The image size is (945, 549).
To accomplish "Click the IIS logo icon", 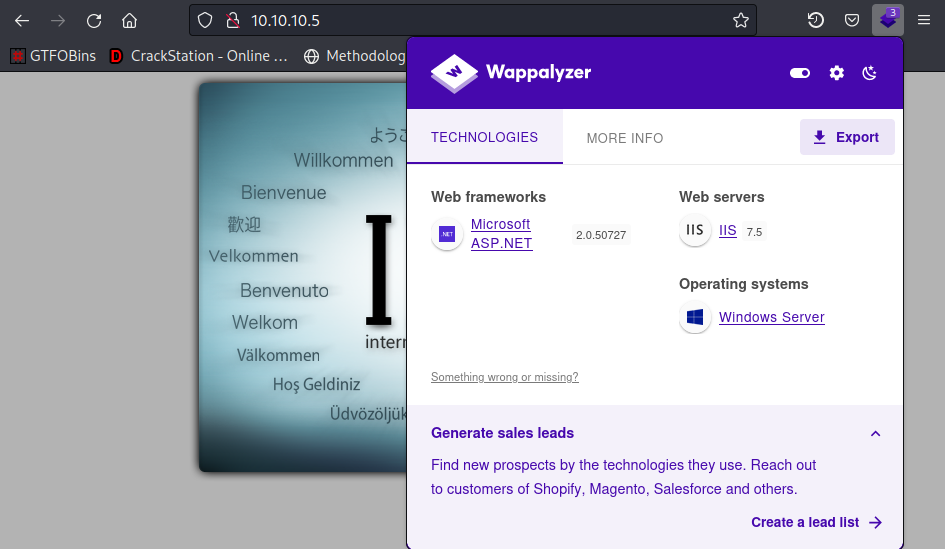I will pyautogui.click(x=695, y=230).
